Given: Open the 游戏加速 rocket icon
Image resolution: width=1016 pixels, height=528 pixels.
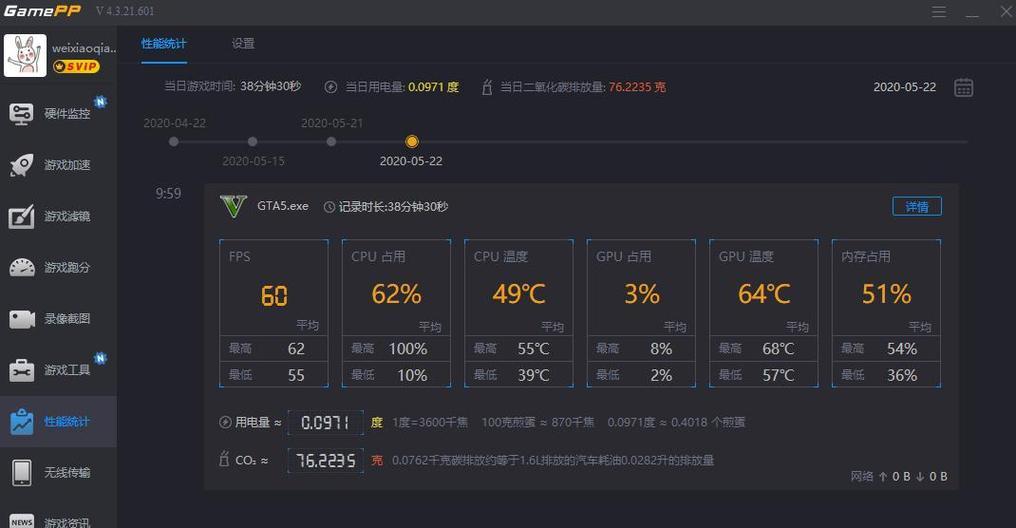Looking at the screenshot, I should click(21, 165).
